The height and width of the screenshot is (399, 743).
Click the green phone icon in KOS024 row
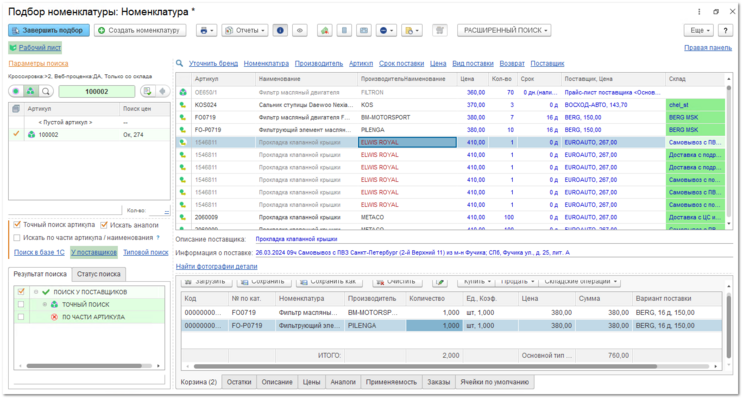(x=183, y=105)
